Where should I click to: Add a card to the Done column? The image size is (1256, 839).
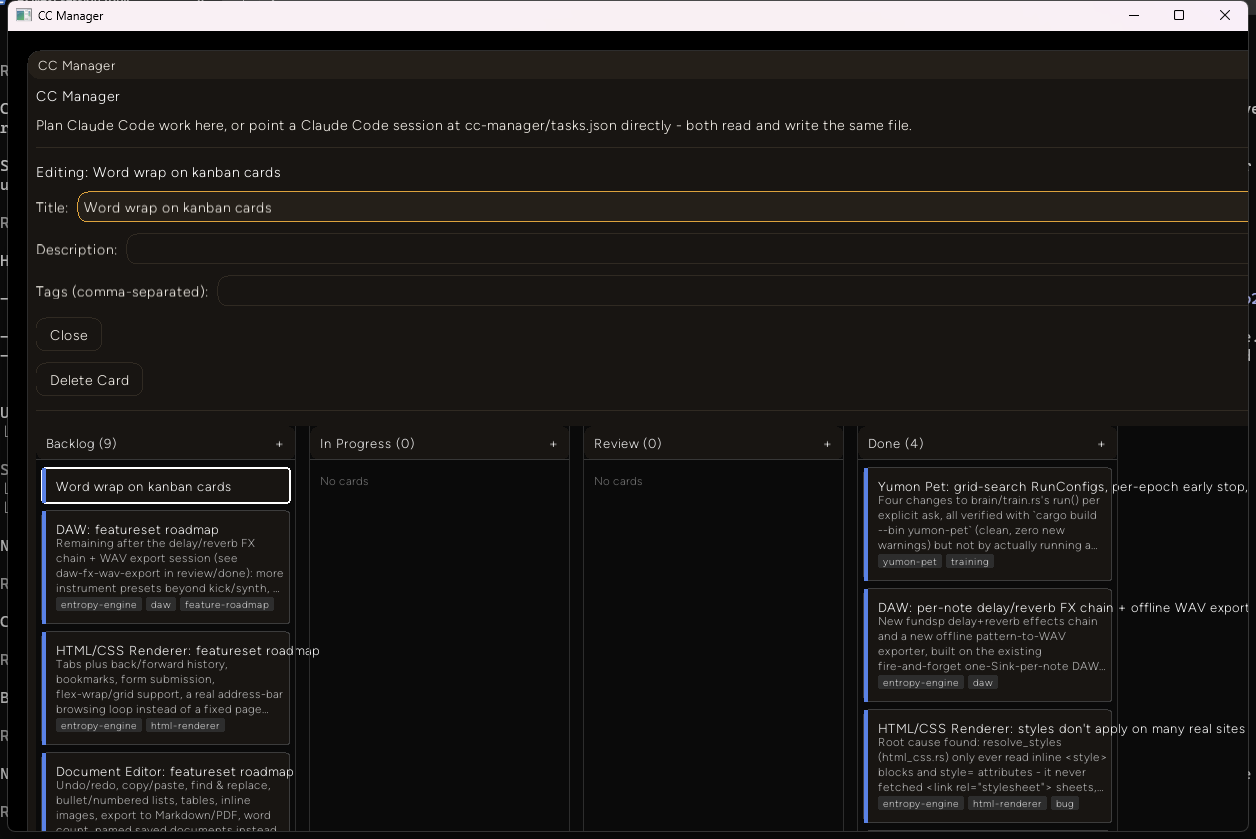tap(1101, 444)
